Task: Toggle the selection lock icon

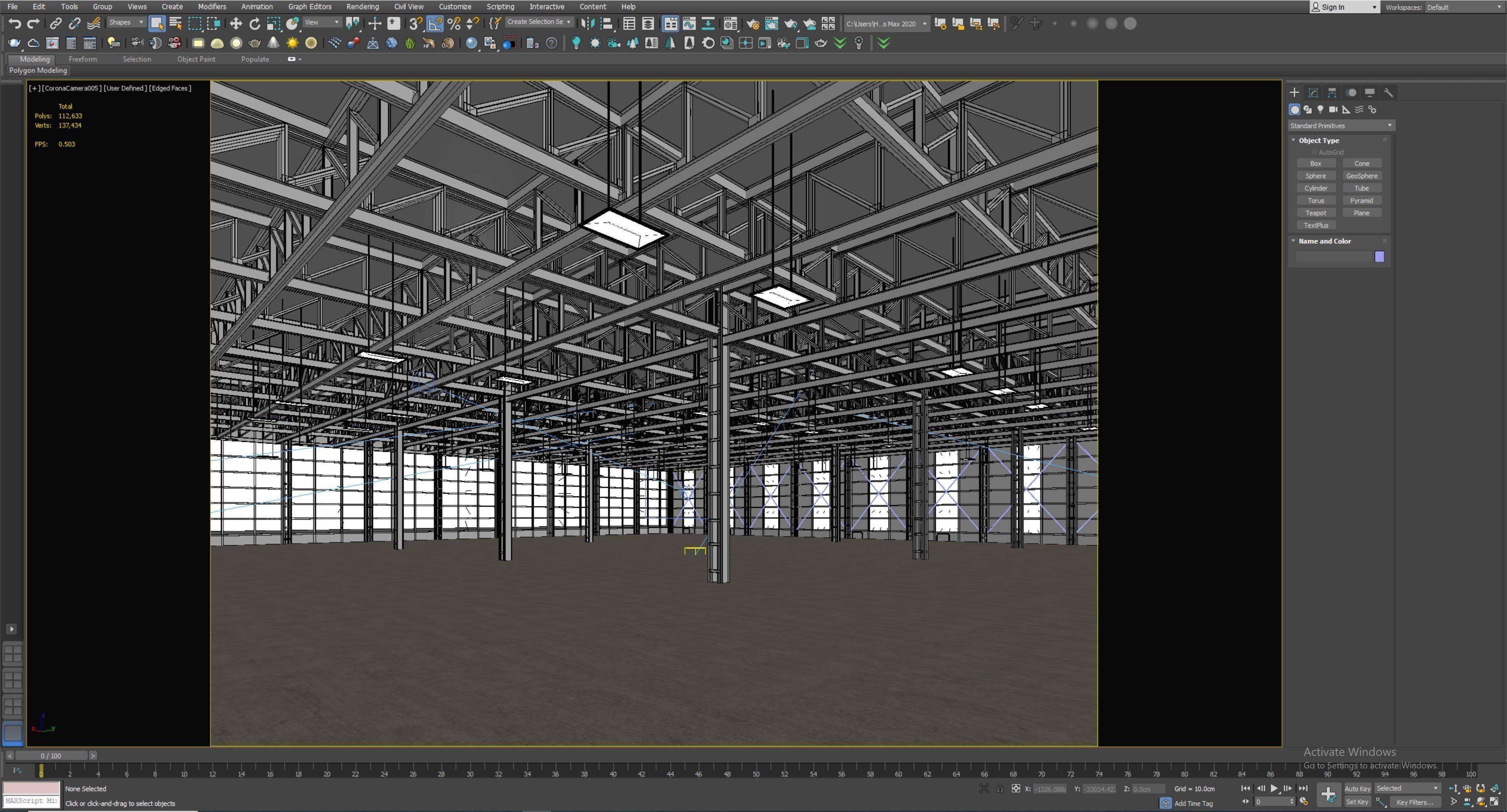Action: (1000, 788)
